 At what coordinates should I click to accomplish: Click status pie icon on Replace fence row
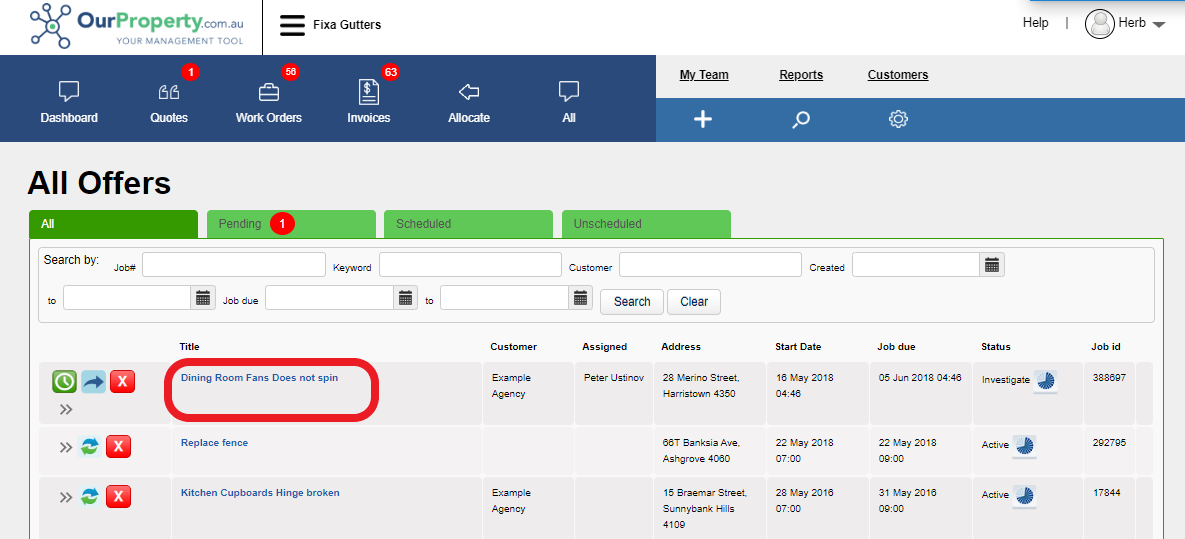pos(1024,447)
